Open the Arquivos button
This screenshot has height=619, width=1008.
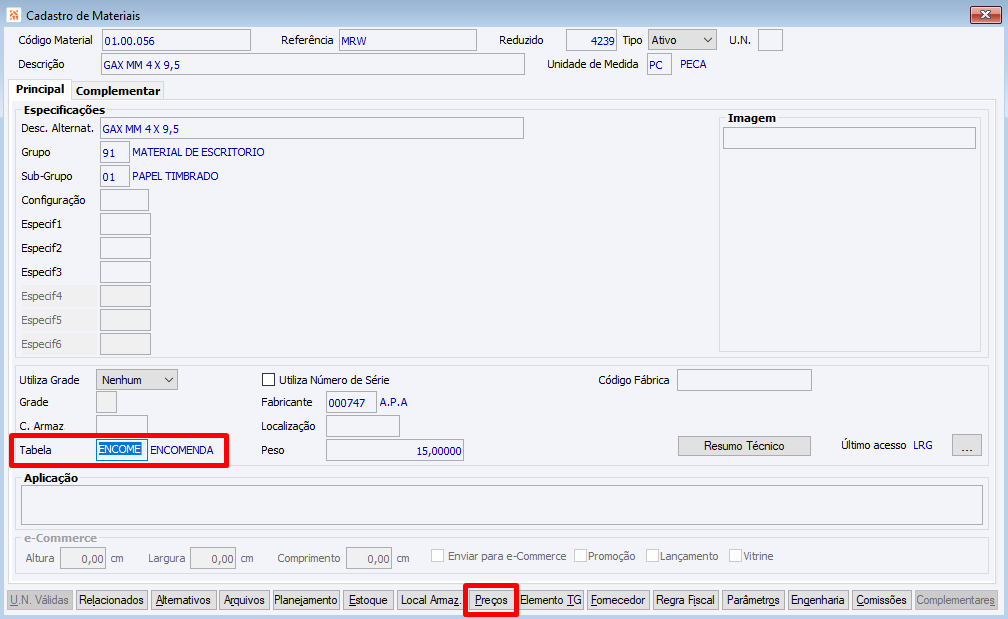click(x=244, y=600)
